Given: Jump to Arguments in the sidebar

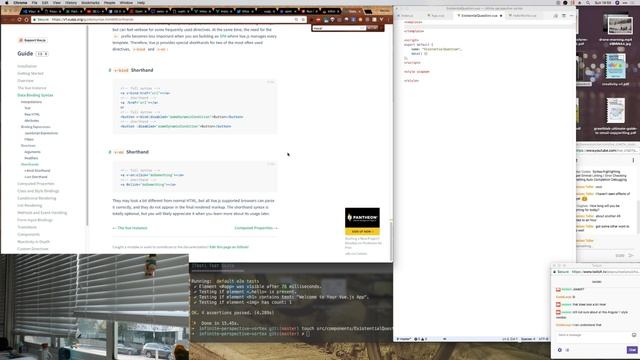Looking at the screenshot, I should [x=32, y=152].
